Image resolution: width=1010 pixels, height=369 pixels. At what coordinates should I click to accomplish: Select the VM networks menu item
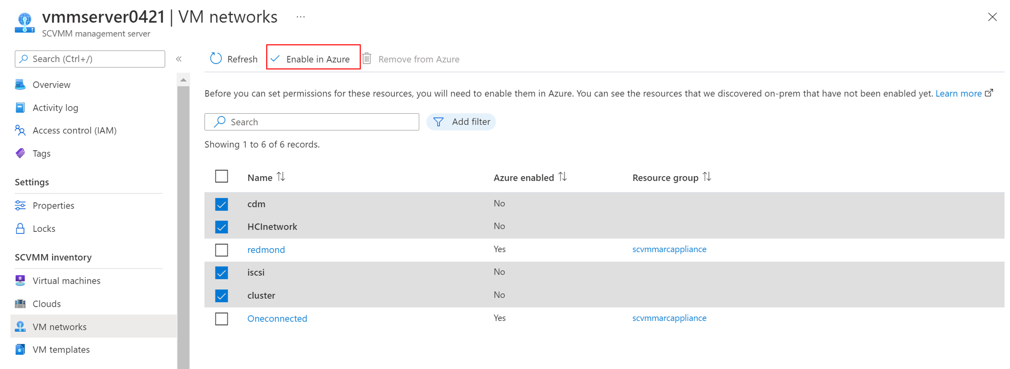point(94,326)
